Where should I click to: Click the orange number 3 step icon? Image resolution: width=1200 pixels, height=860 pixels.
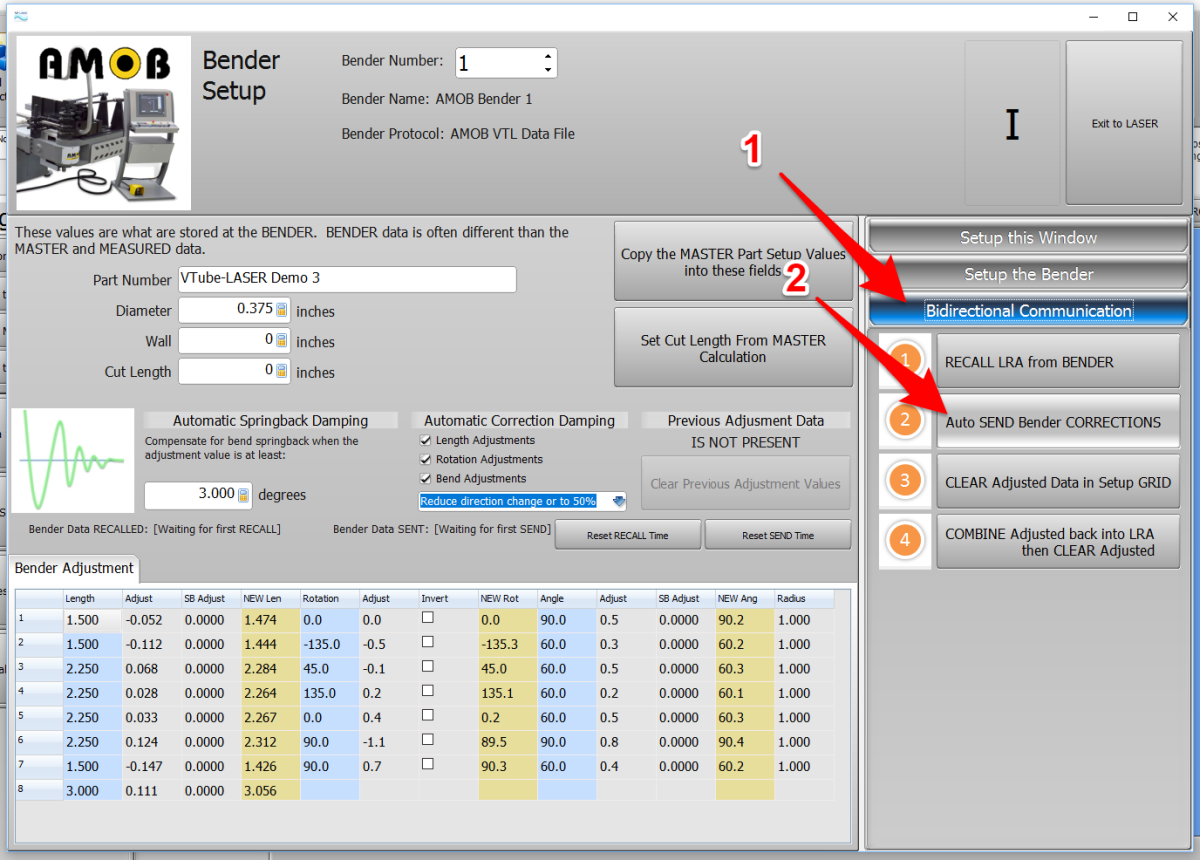click(905, 481)
